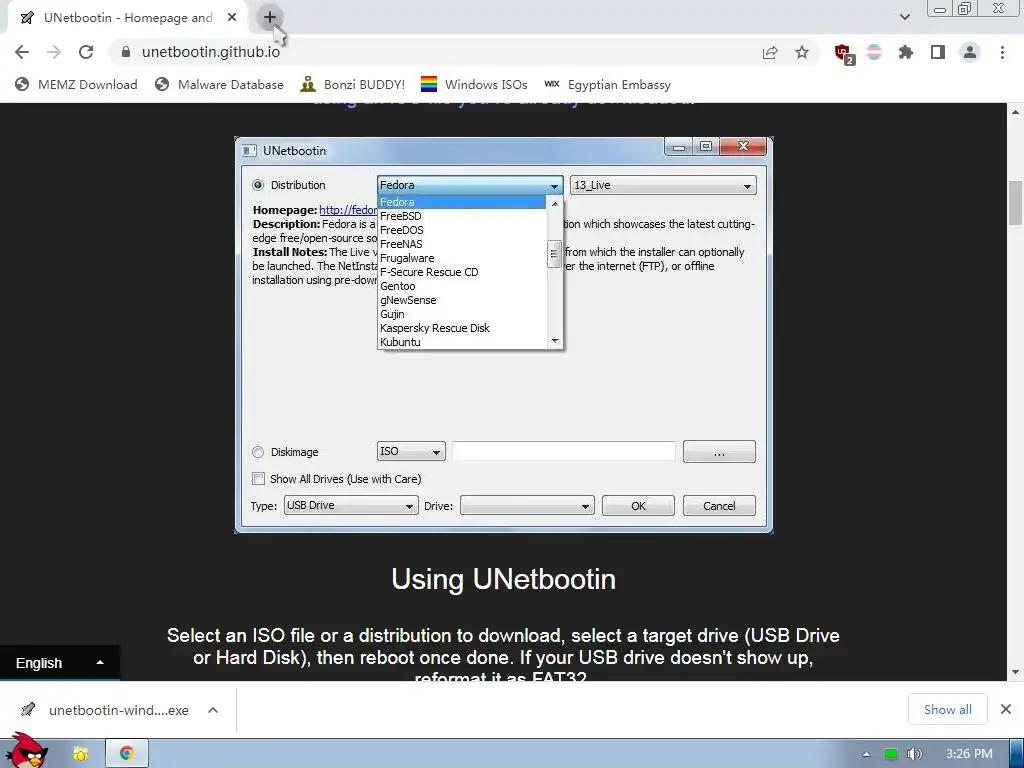Choose FreeNAS in distribution list

click(461, 244)
